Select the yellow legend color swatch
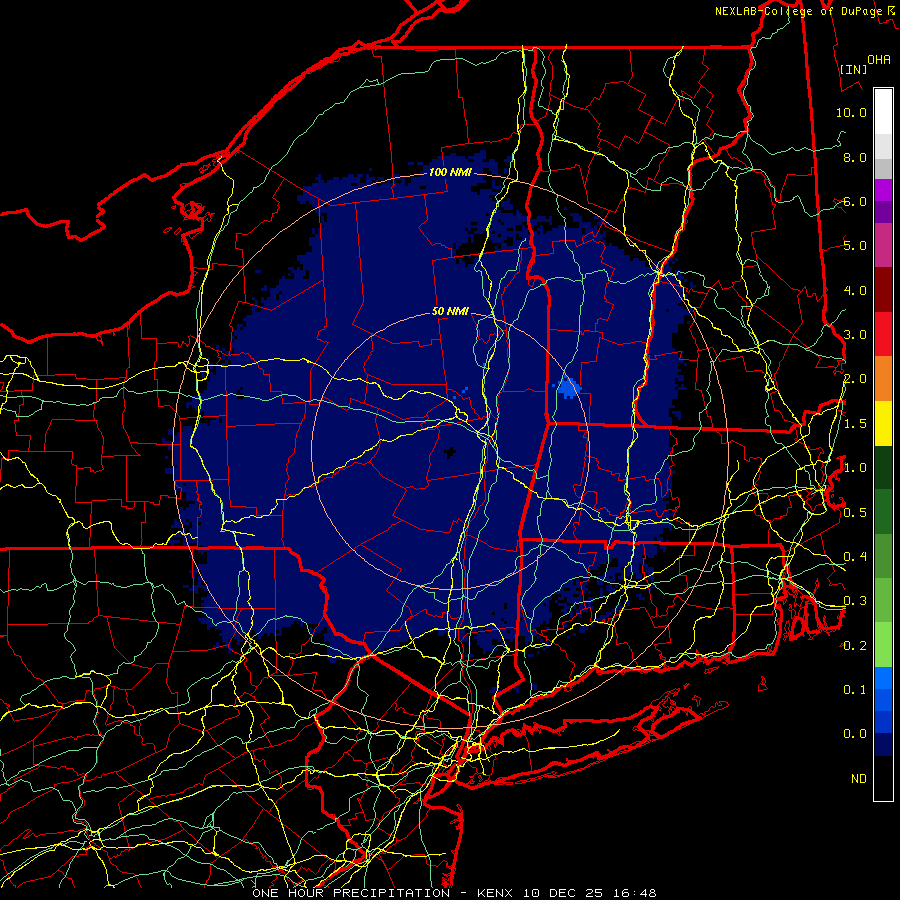Image resolution: width=900 pixels, height=900 pixels. click(x=883, y=423)
